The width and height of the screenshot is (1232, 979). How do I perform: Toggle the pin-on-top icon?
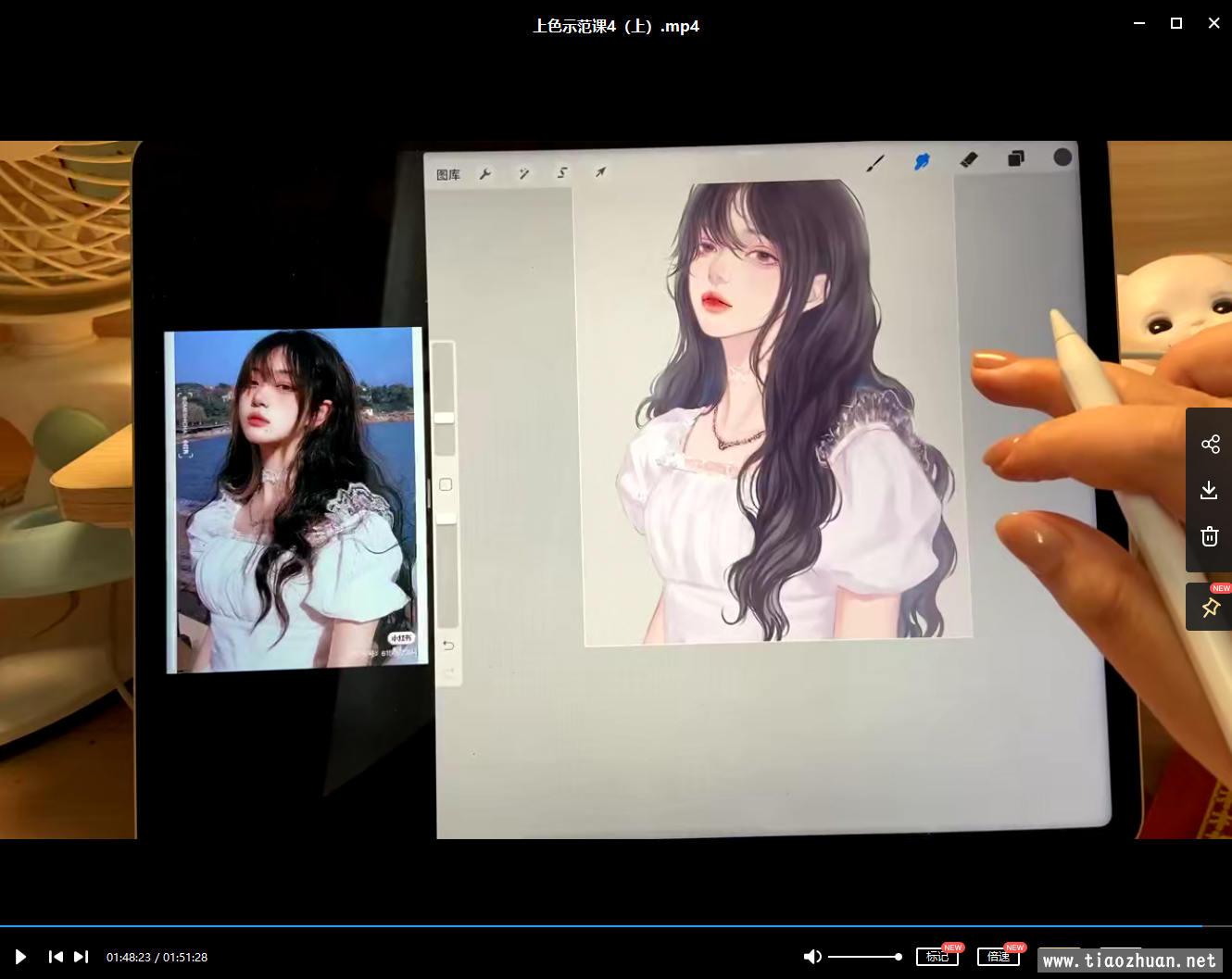pos(1210,608)
